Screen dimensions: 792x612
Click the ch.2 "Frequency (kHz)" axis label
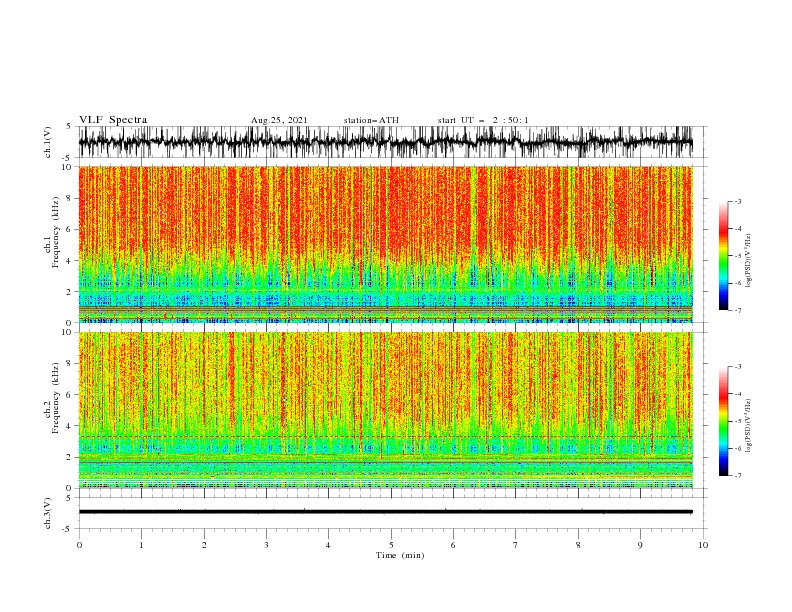click(x=56, y=398)
